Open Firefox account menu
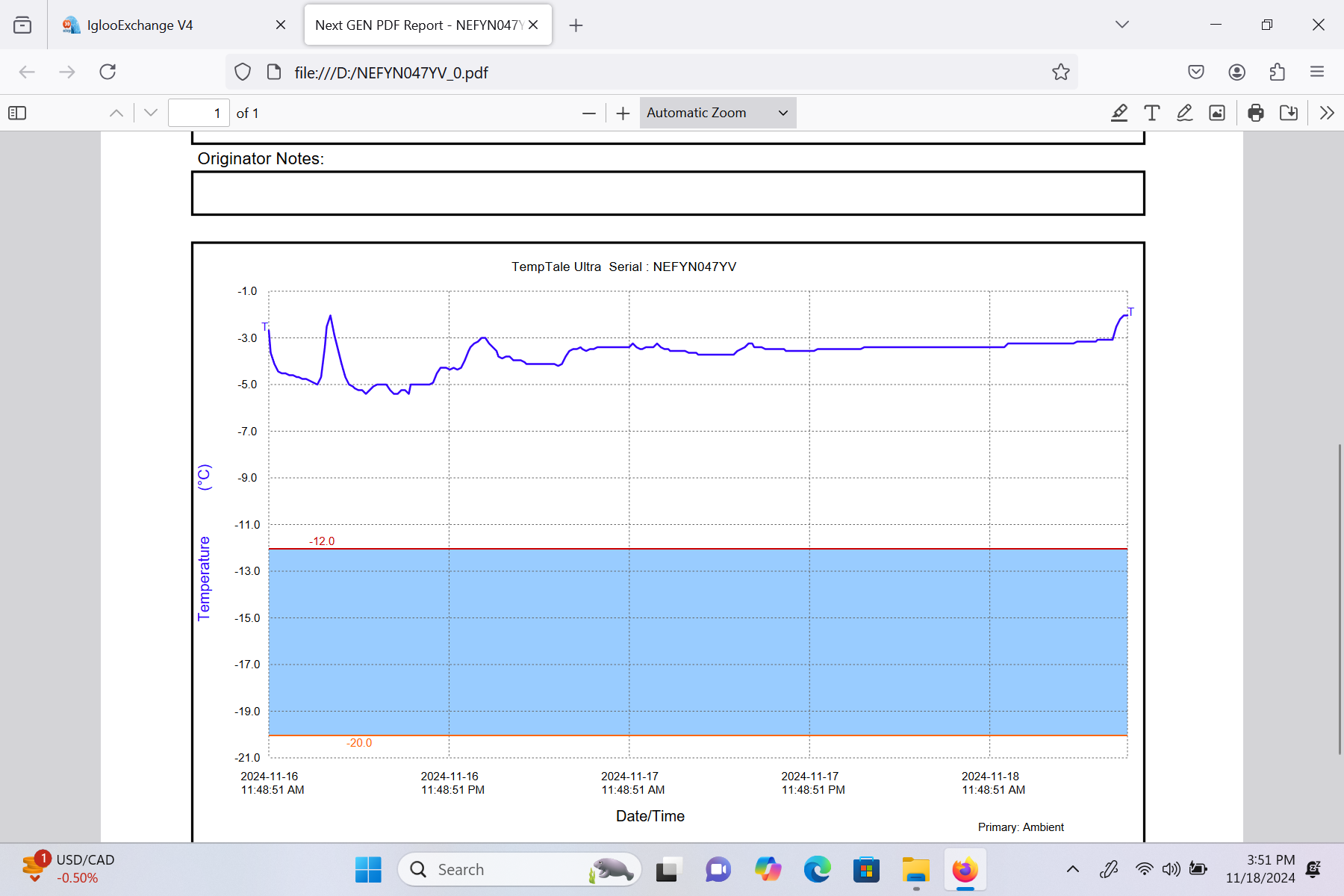The width and height of the screenshot is (1344, 896). point(1236,72)
